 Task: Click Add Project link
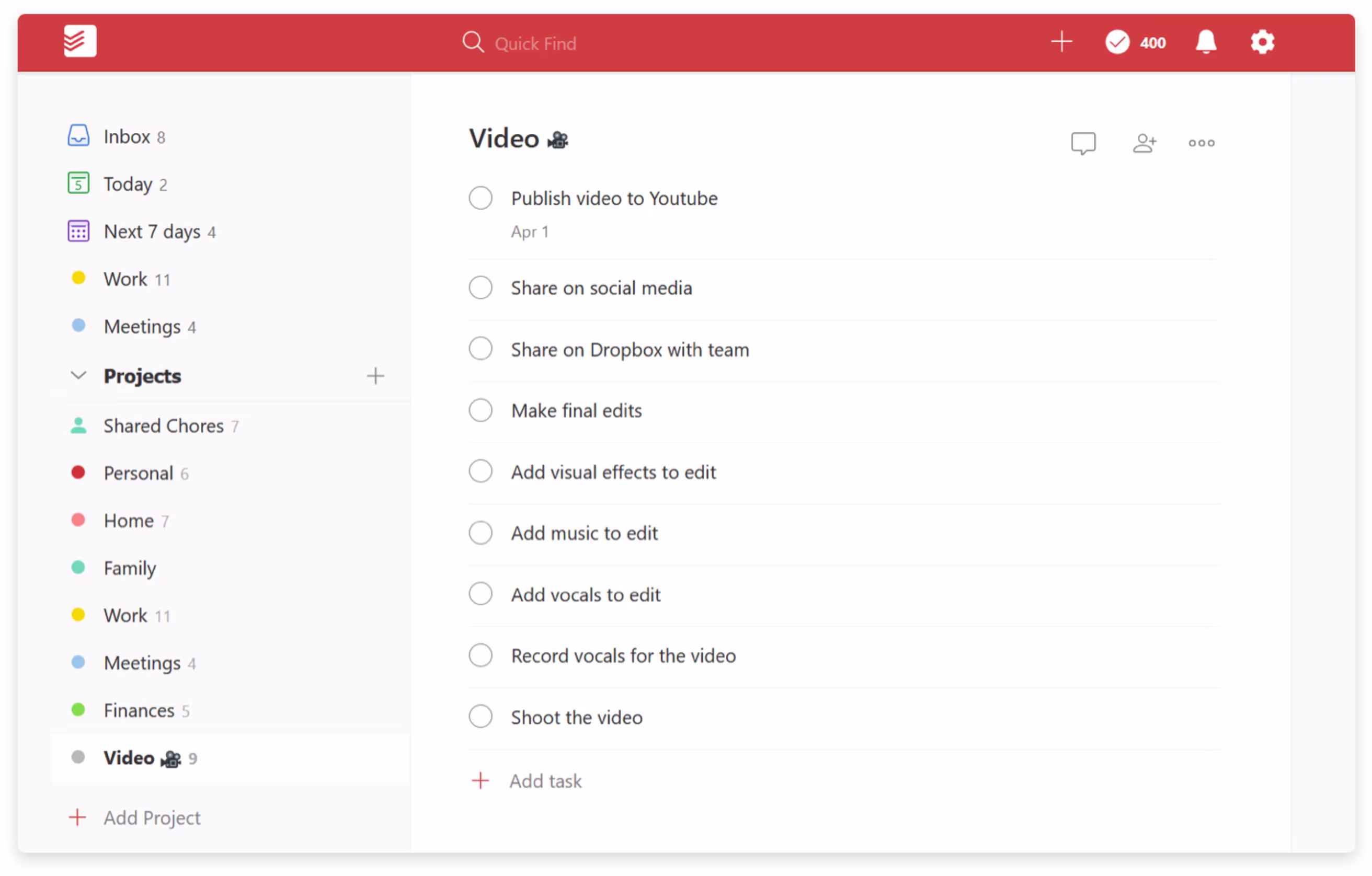coord(152,817)
